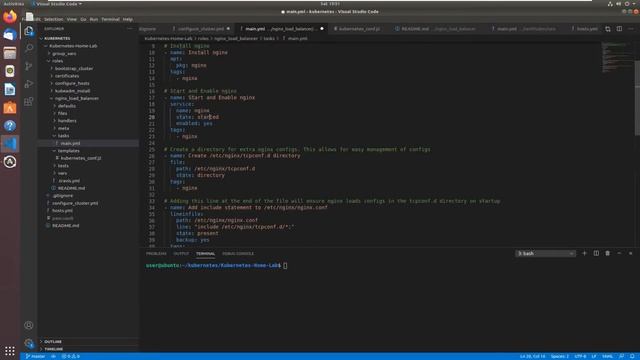Viewport: 640px width, 360px height.
Task: Open the Extensions view
Action: click(29, 102)
